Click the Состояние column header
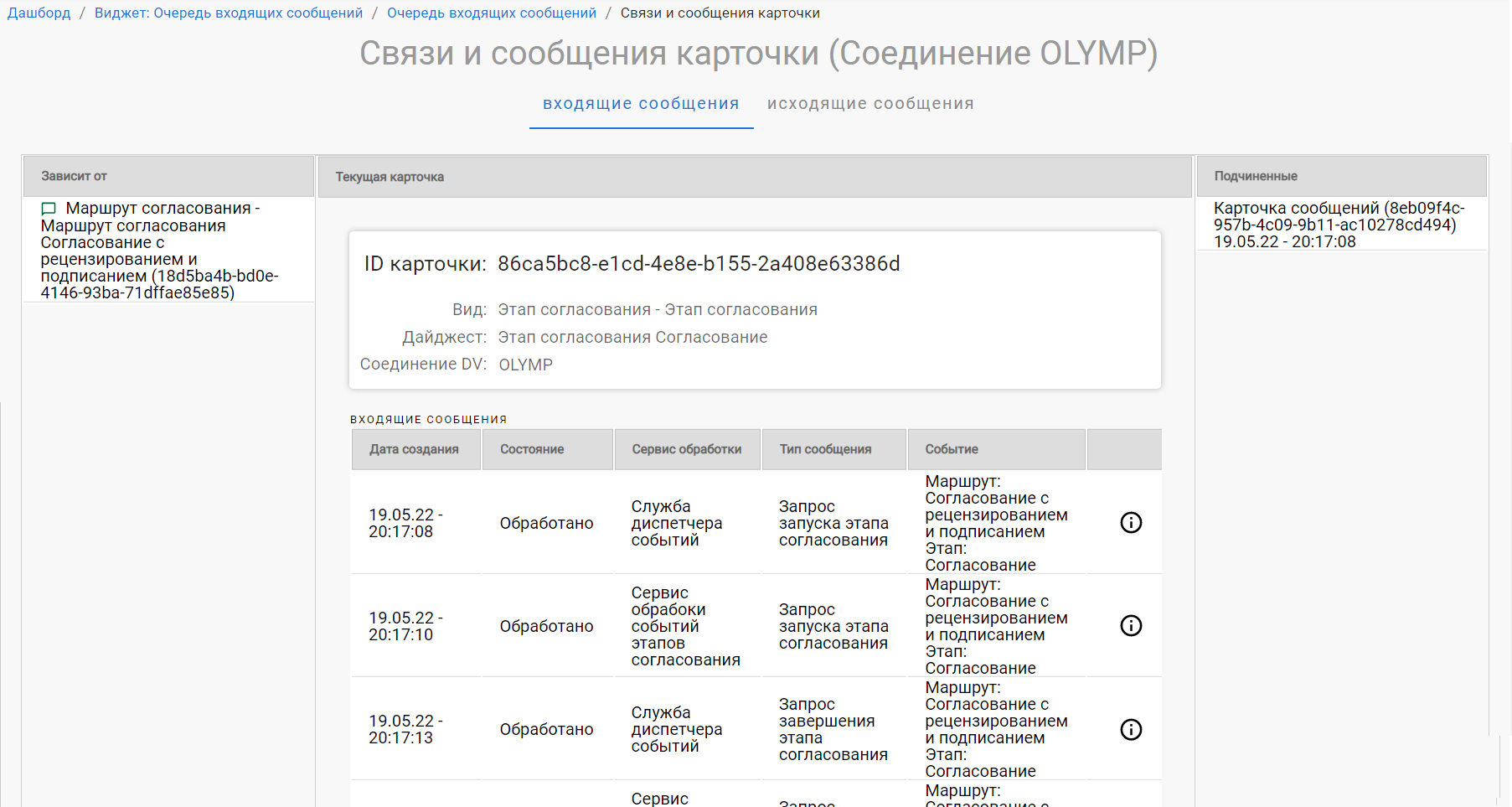1512x807 pixels. point(530,449)
